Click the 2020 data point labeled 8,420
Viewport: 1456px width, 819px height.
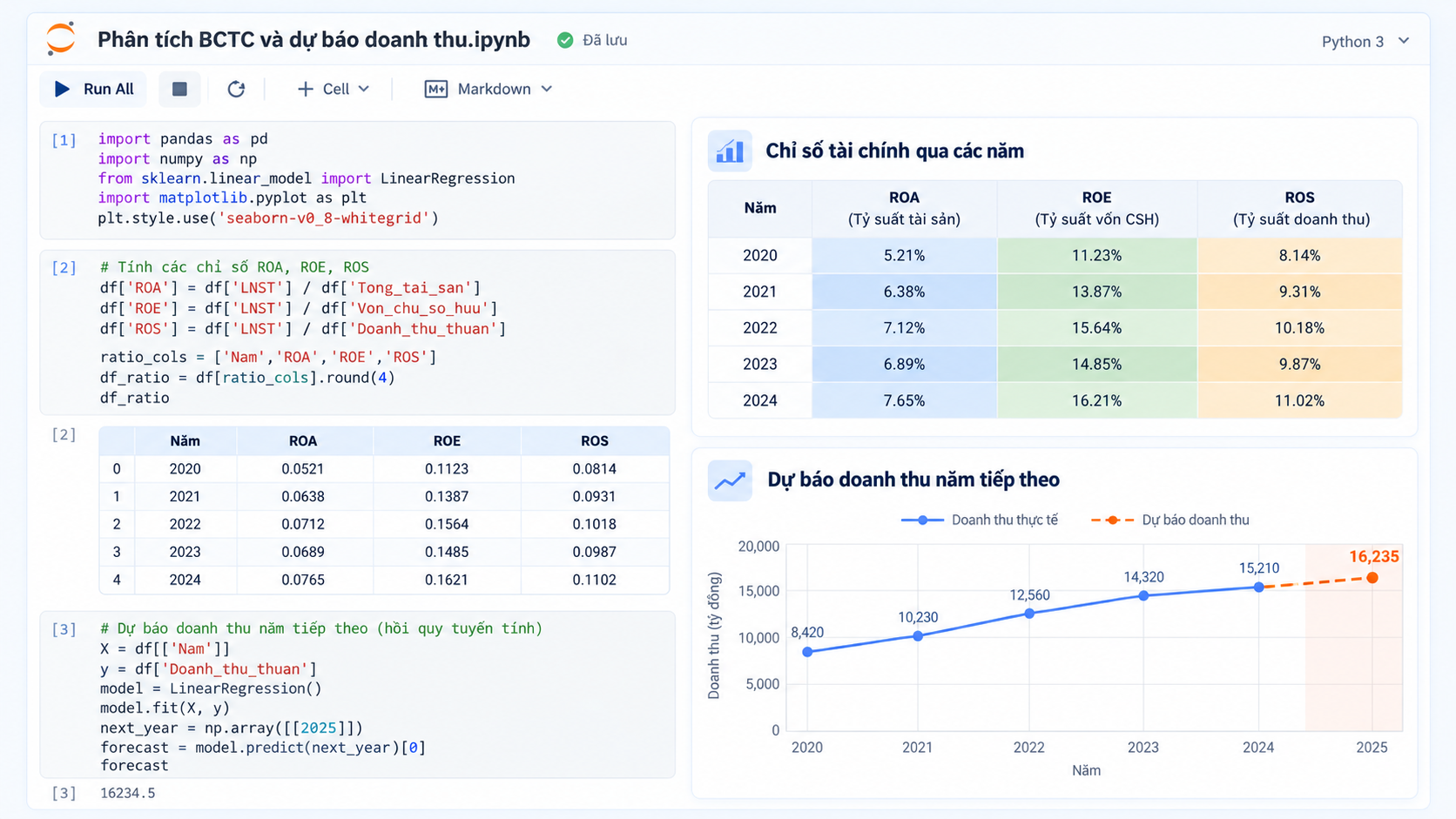point(807,652)
